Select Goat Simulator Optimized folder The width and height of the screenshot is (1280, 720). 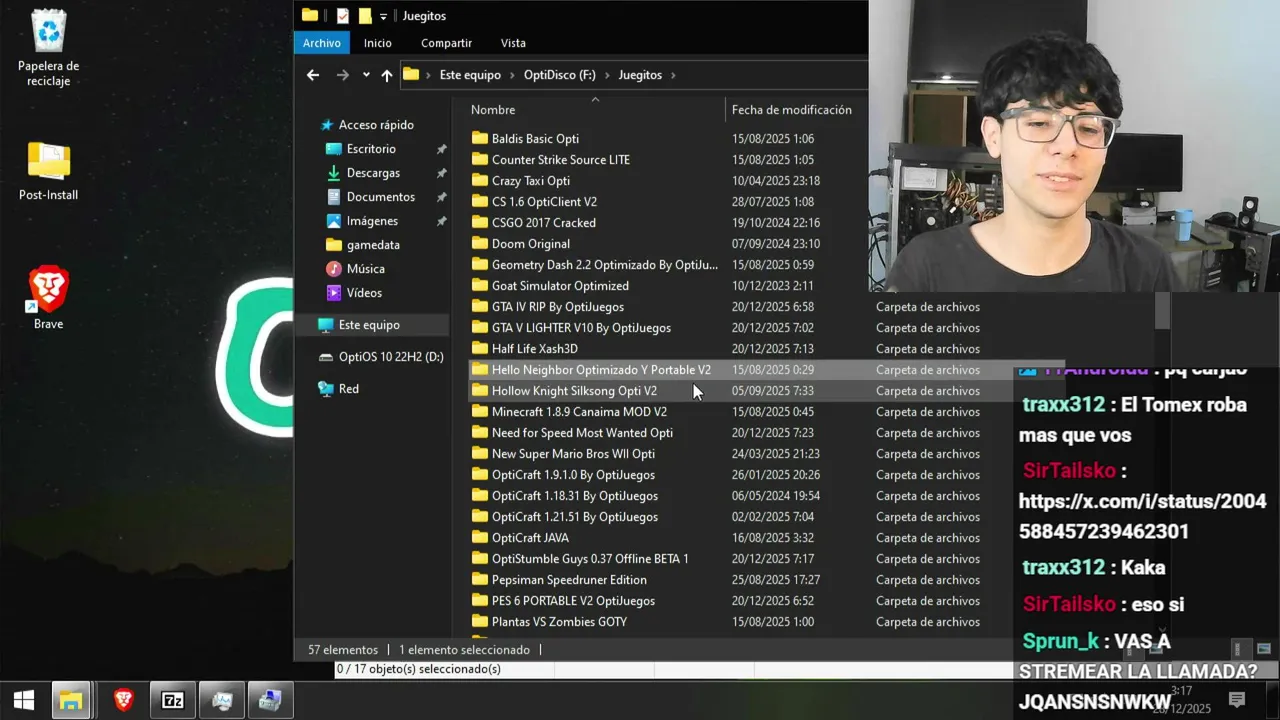(560, 286)
